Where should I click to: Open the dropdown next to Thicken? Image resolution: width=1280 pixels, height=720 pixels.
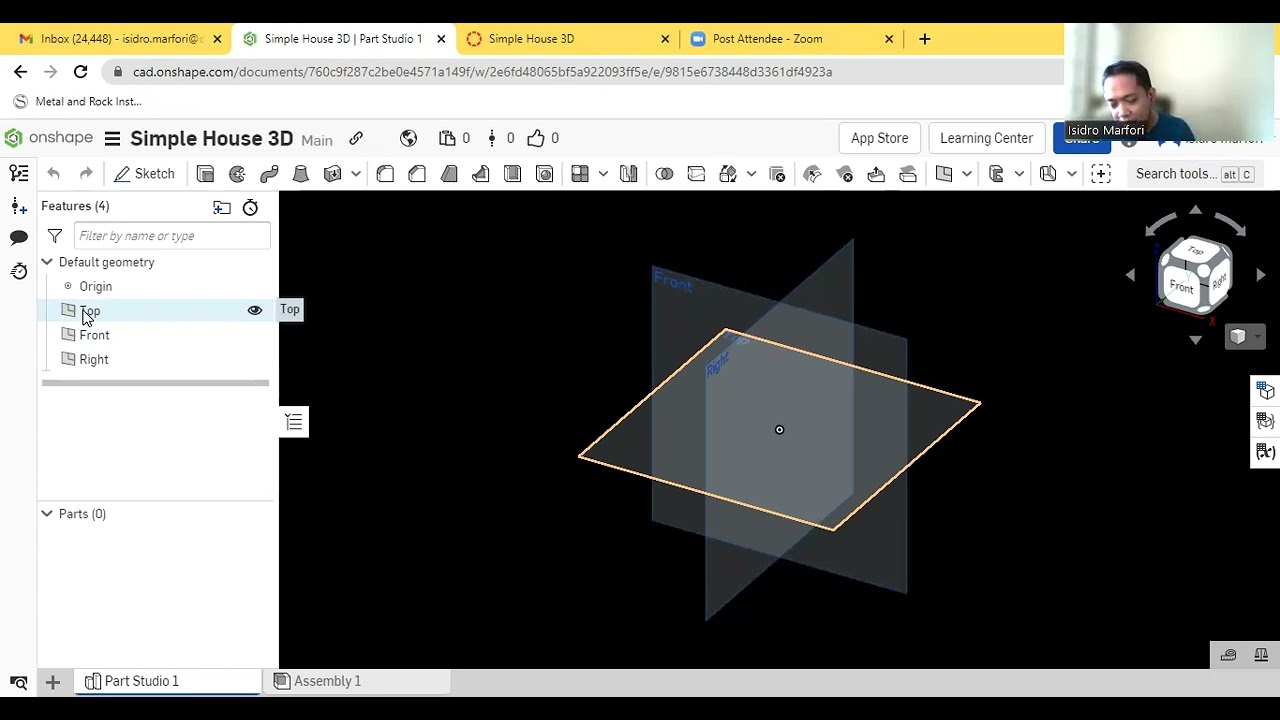coord(355,174)
